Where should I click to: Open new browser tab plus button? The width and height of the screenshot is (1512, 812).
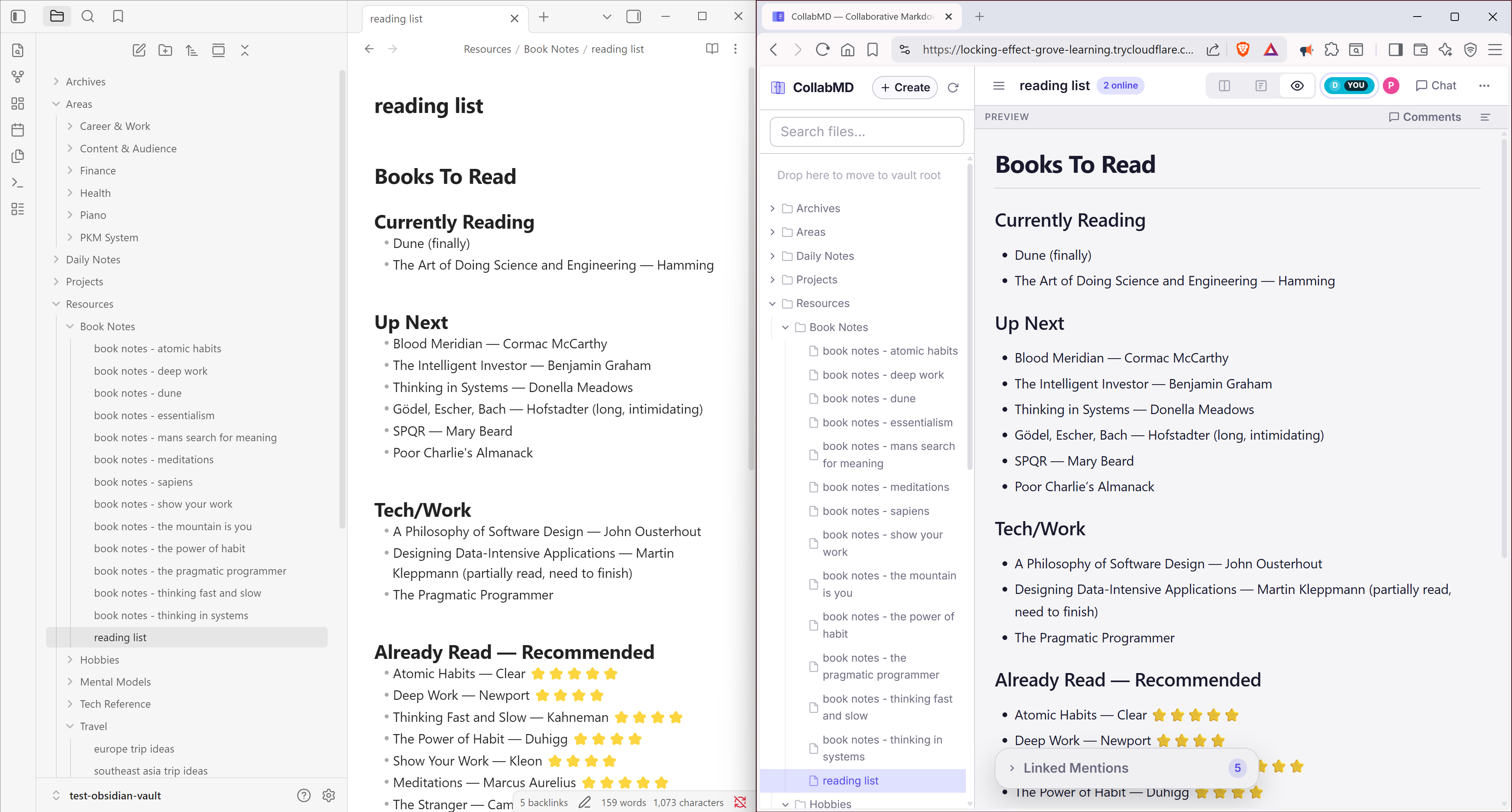pyautogui.click(x=979, y=17)
